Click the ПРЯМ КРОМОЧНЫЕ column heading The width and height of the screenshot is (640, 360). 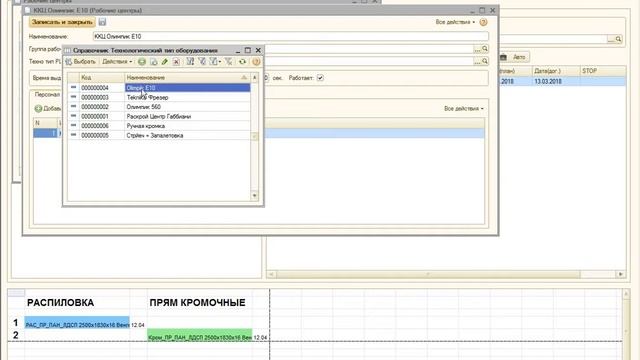pyautogui.click(x=198, y=302)
